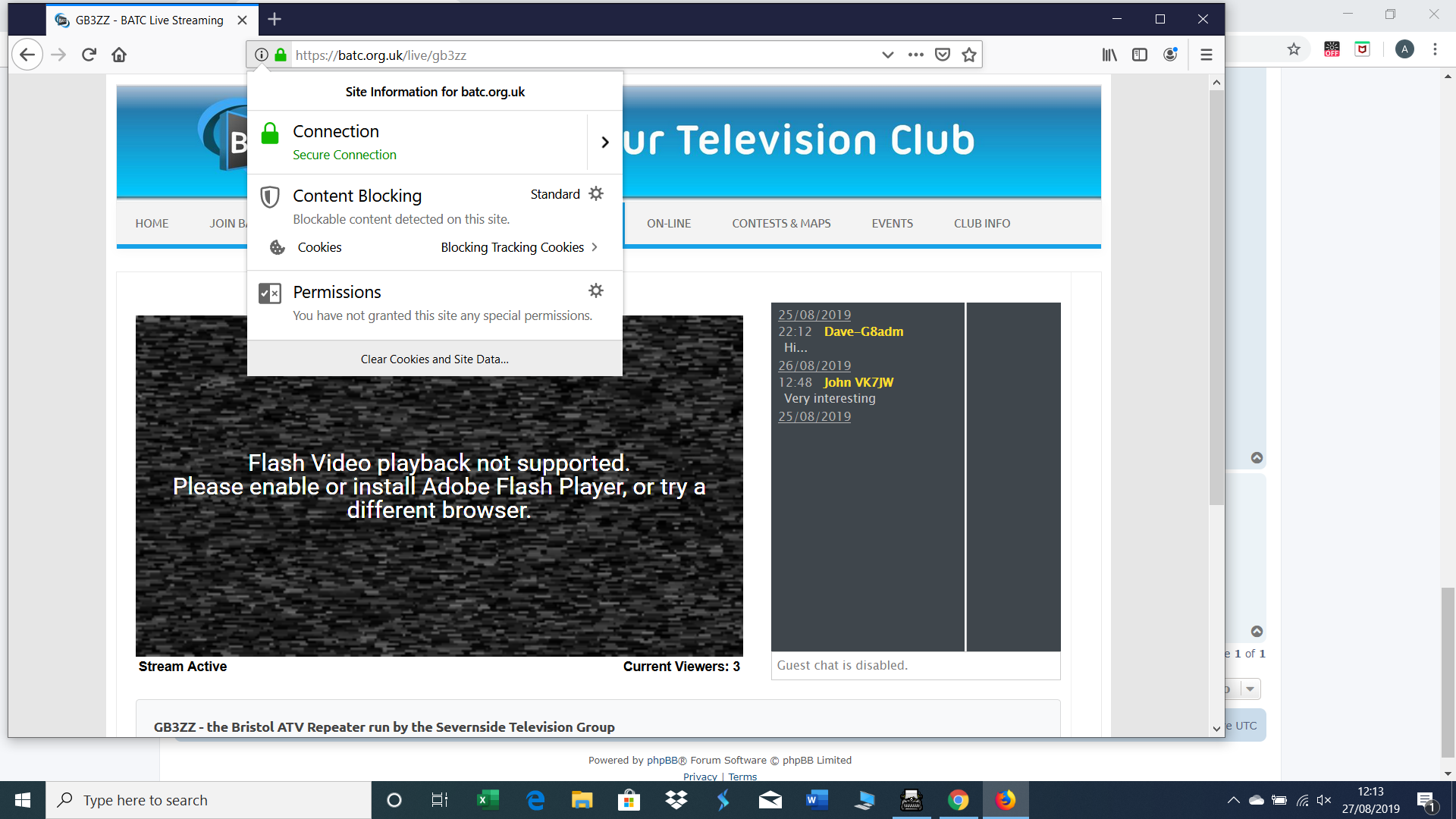Open Firefox hamburger menu

pyautogui.click(x=1207, y=55)
